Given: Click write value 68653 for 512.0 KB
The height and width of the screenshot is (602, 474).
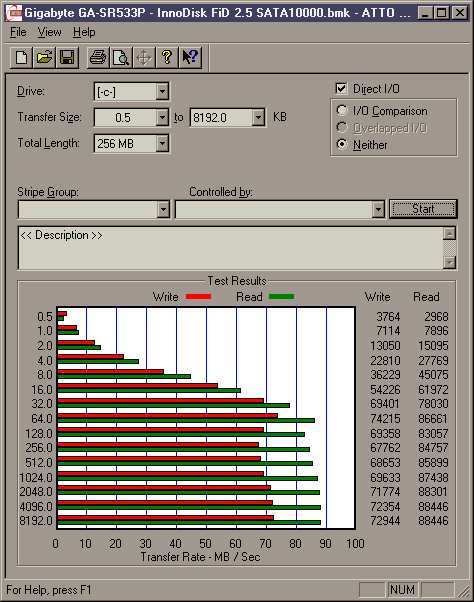Looking at the screenshot, I should coord(385,463).
